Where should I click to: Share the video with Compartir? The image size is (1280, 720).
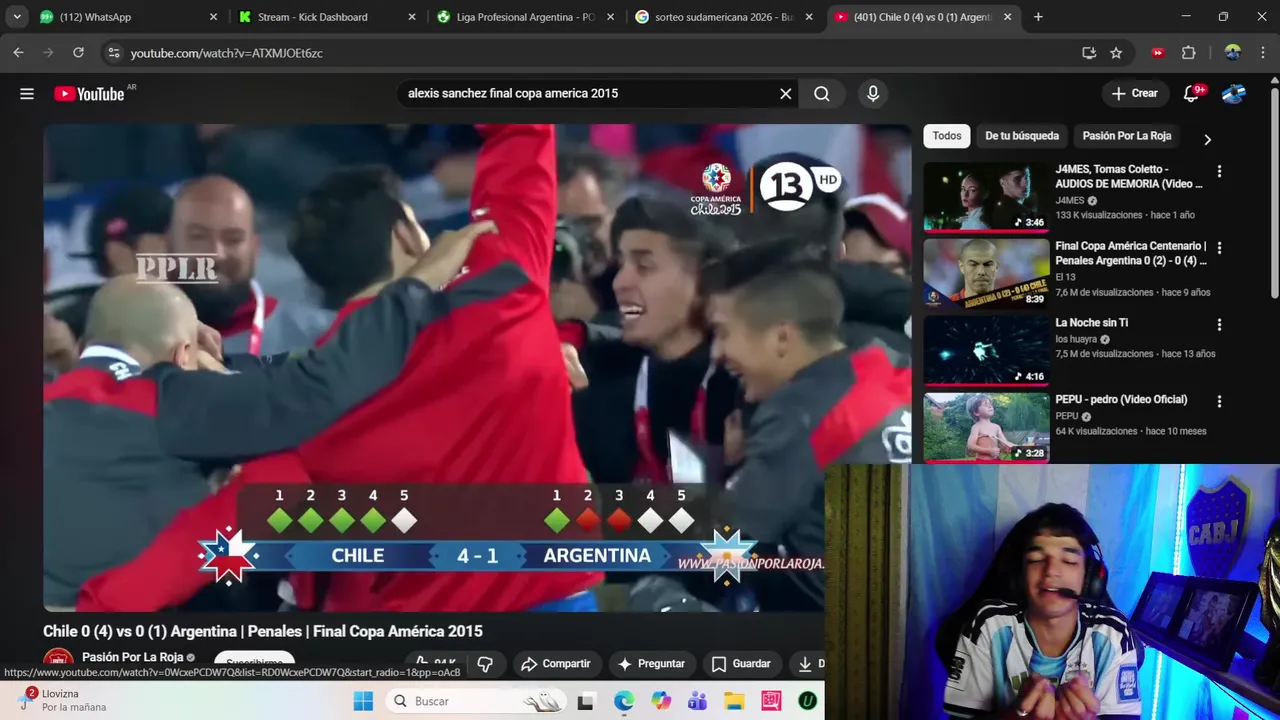click(556, 663)
